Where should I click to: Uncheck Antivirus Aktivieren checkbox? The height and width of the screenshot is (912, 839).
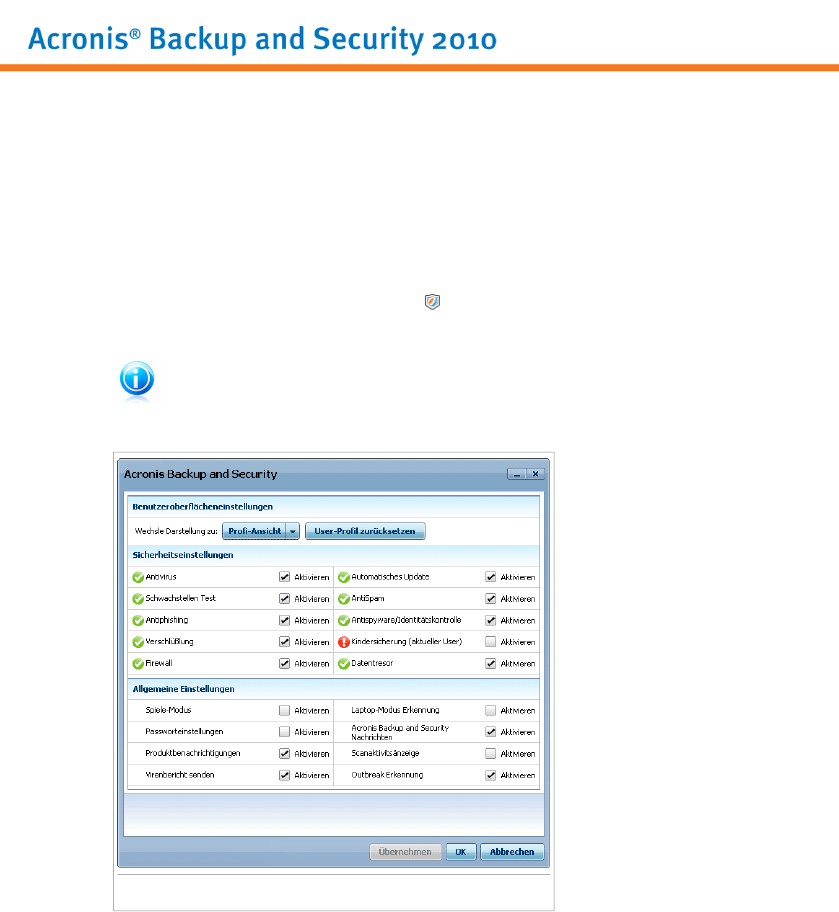coord(285,577)
